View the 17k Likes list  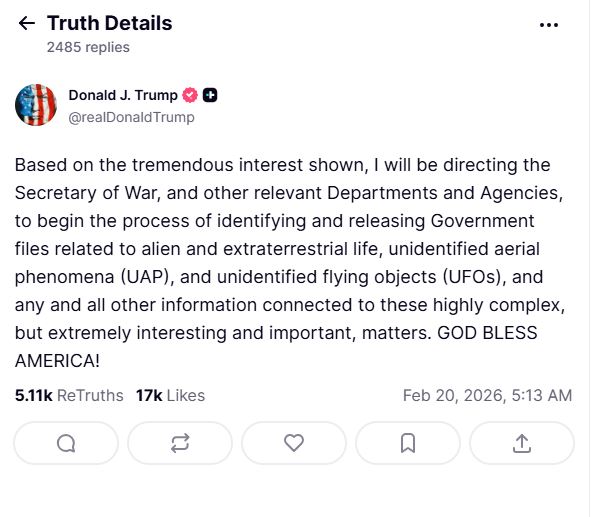(x=170, y=395)
